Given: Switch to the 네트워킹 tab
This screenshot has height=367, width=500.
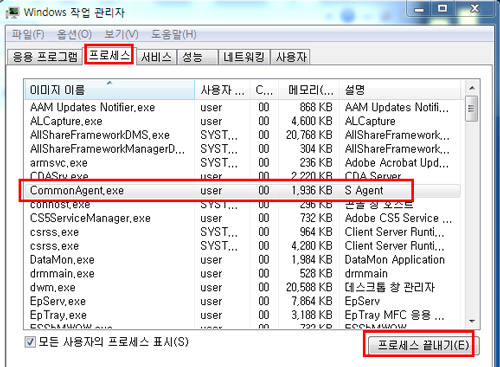Looking at the screenshot, I should pos(244,57).
